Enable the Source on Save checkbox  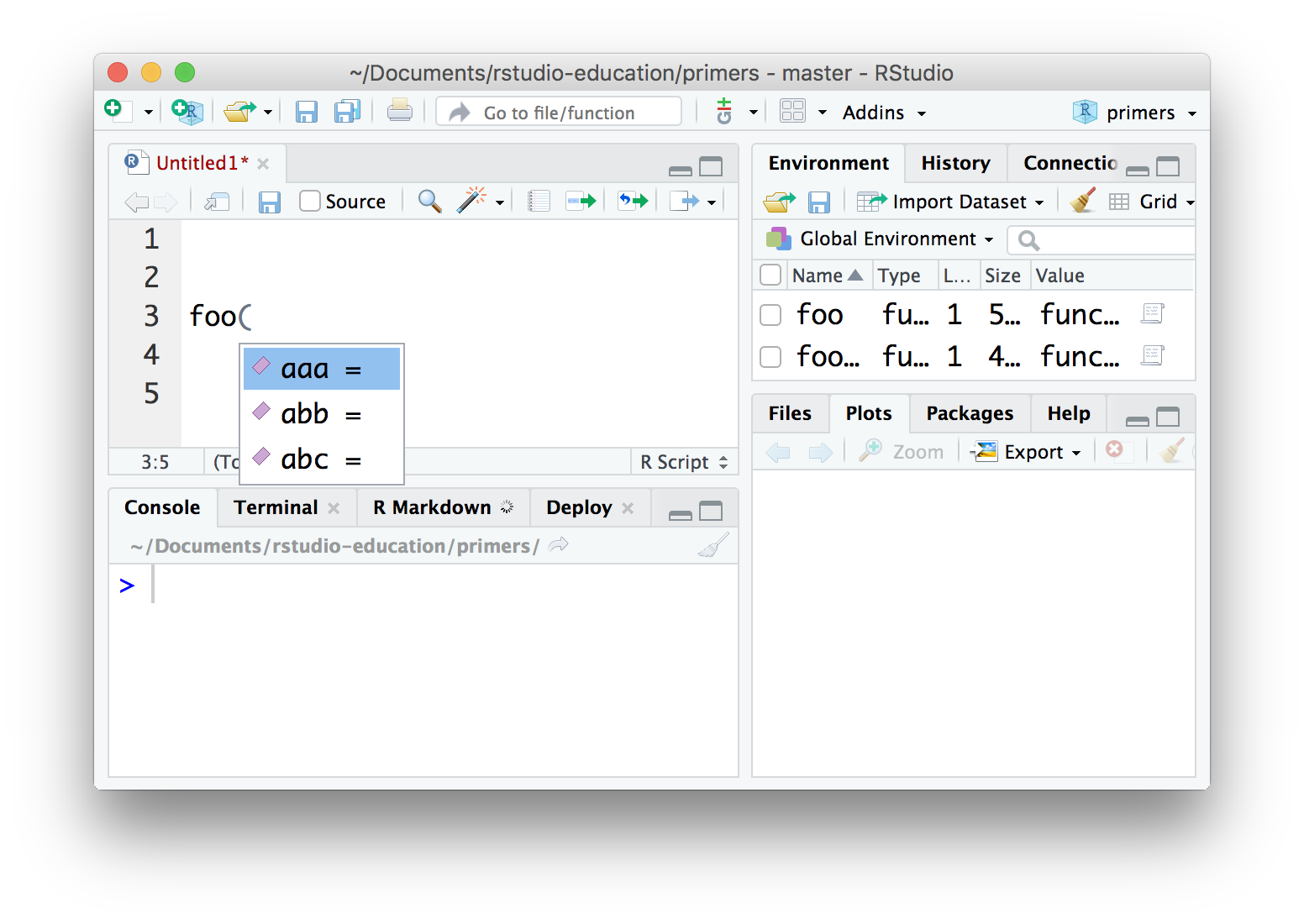click(310, 202)
